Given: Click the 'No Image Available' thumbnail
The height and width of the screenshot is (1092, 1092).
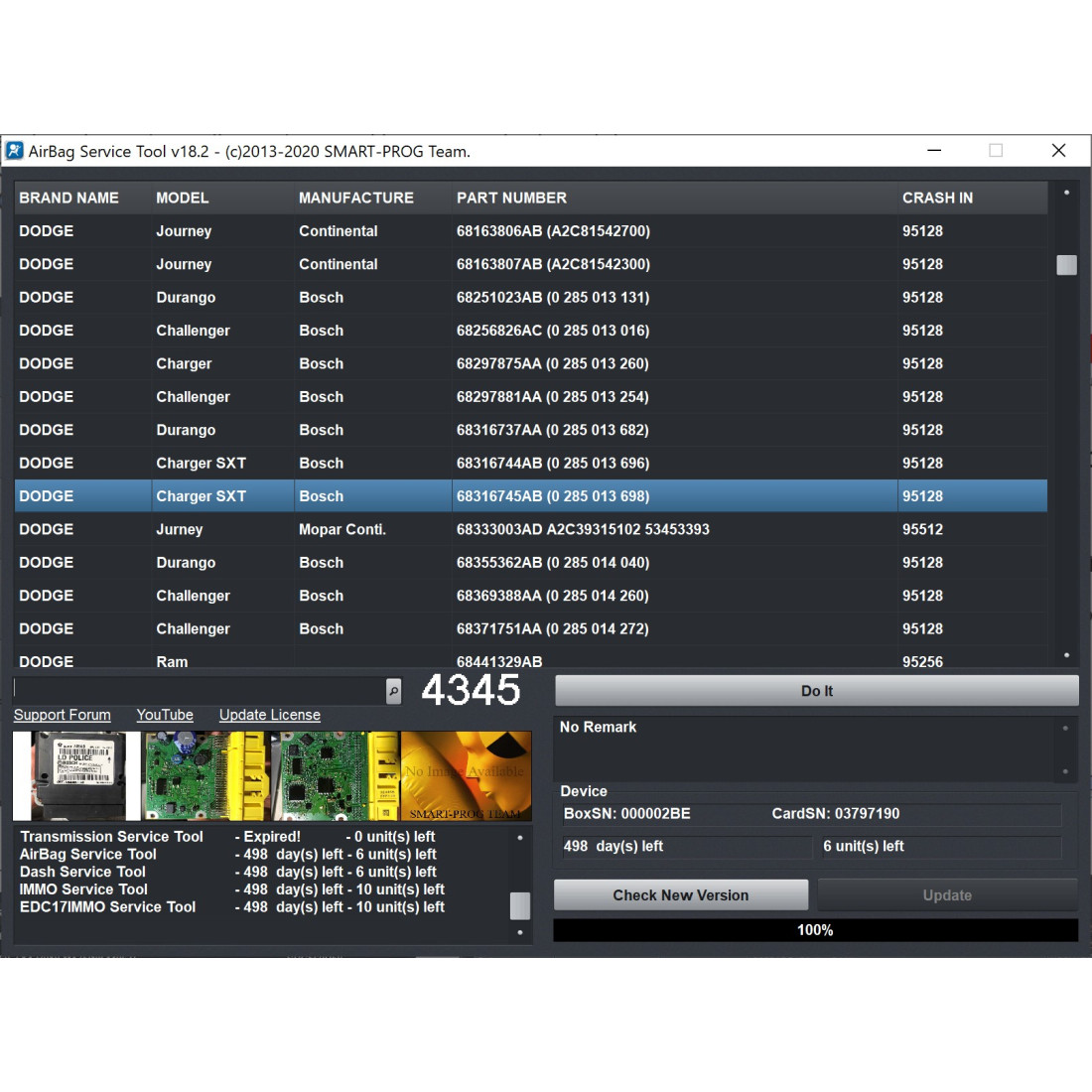Looking at the screenshot, I should click(x=466, y=776).
